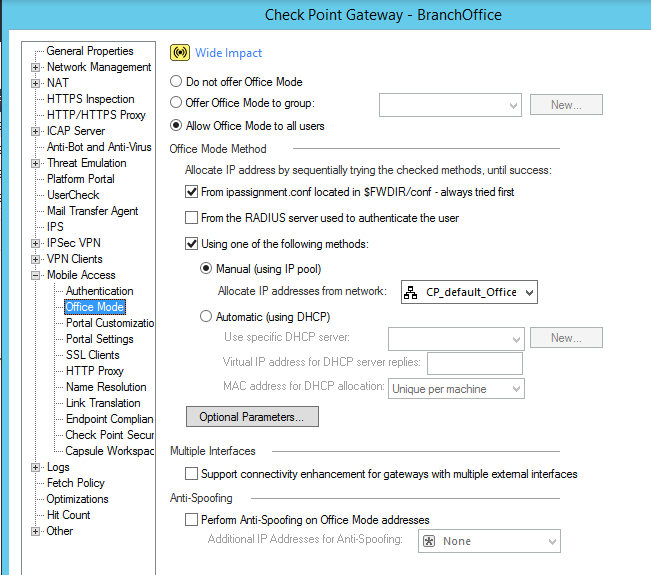Click the Virtual IP address input field

pyautogui.click(x=474, y=363)
